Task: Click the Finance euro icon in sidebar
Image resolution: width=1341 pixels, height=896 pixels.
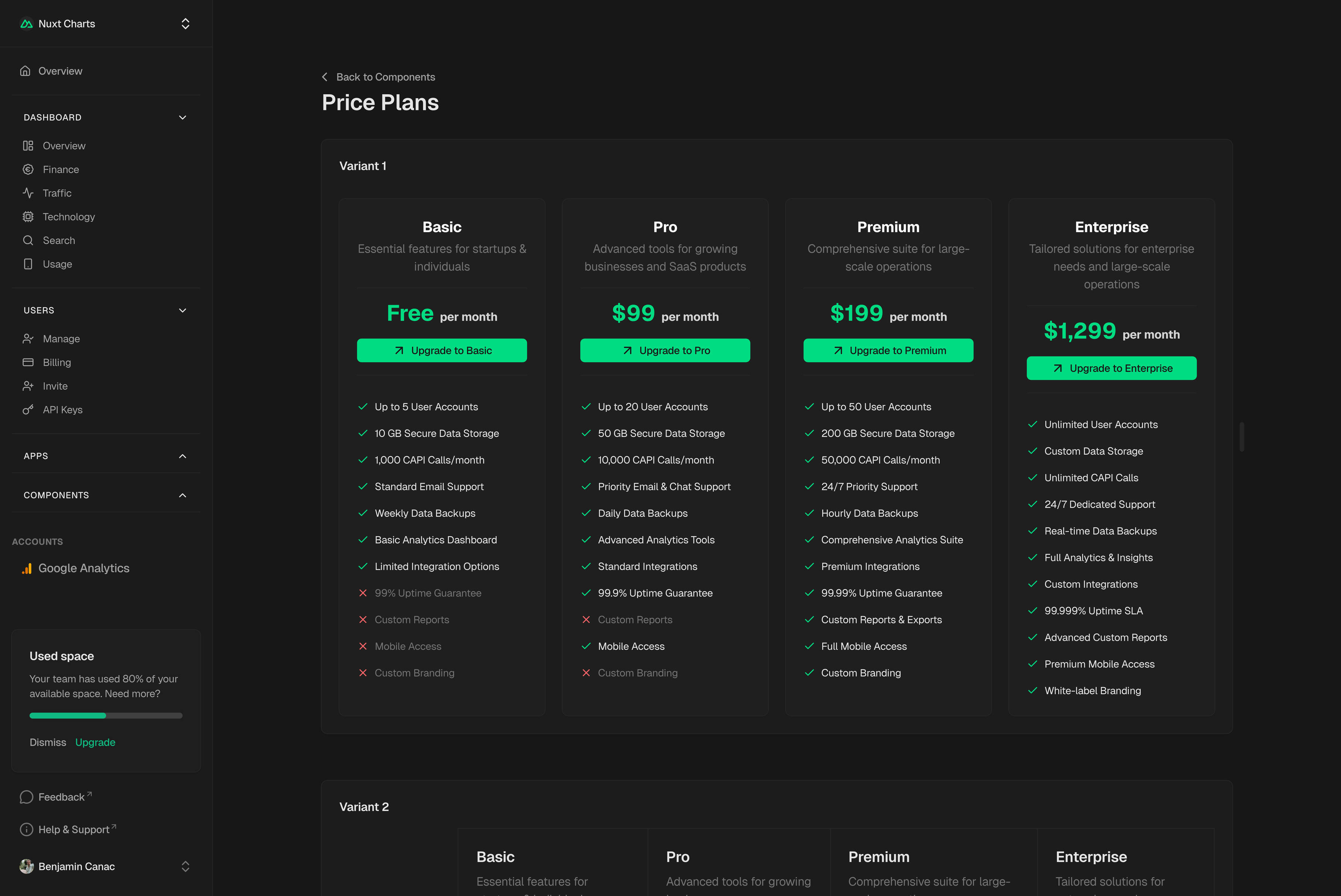Action: pyautogui.click(x=27, y=170)
